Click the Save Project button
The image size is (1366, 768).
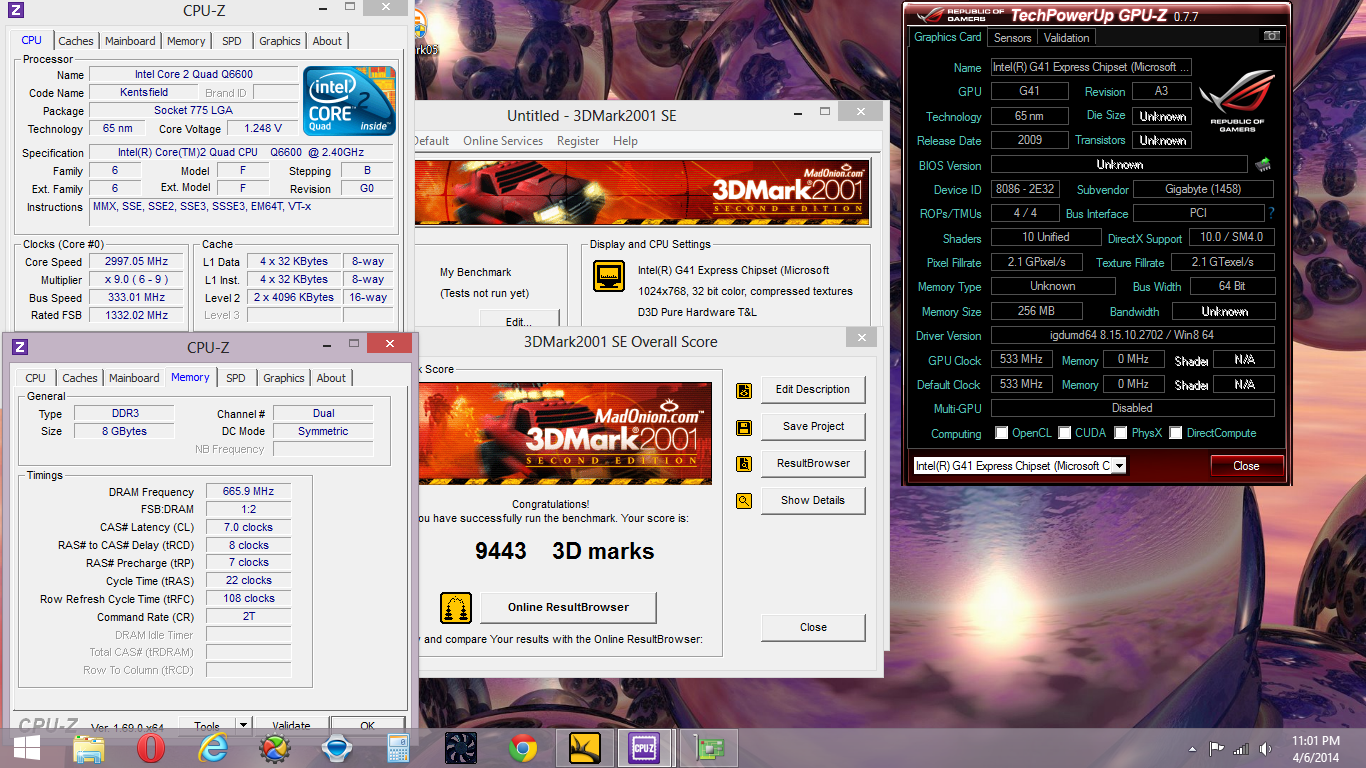(x=813, y=427)
